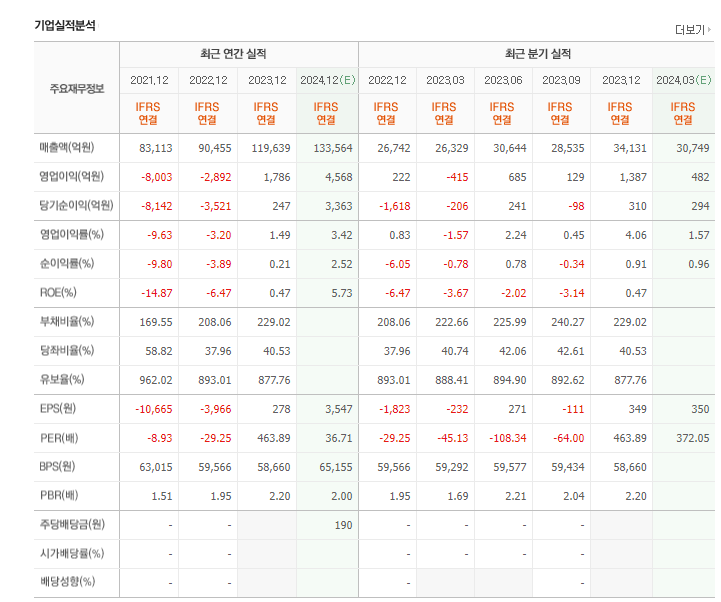This screenshot has height=602, width=721.
Task: Select the 배당성향(%) row label
Action: click(x=67, y=582)
